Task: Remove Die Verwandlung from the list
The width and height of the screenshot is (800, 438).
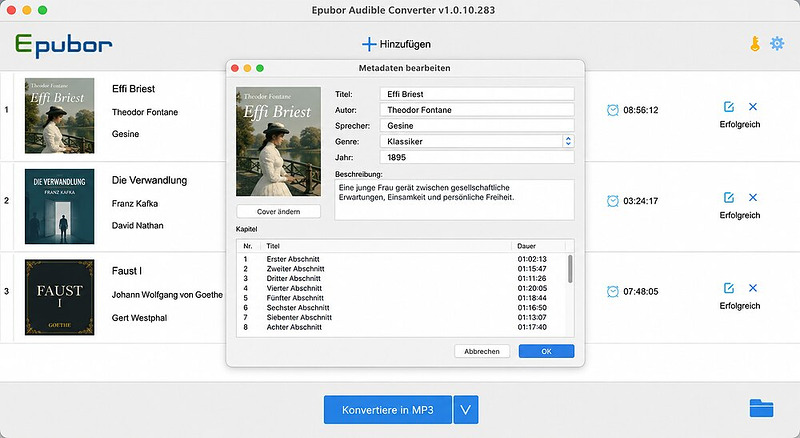Action: [x=753, y=198]
